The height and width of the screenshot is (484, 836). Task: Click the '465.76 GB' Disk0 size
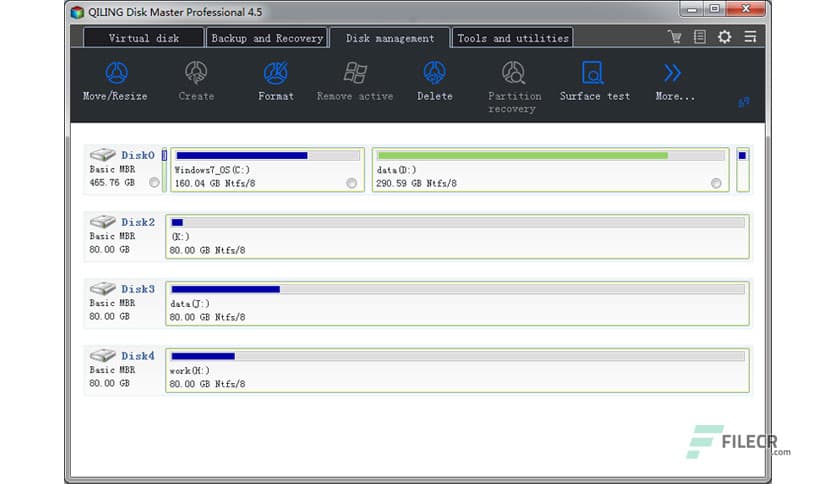click(x=112, y=182)
